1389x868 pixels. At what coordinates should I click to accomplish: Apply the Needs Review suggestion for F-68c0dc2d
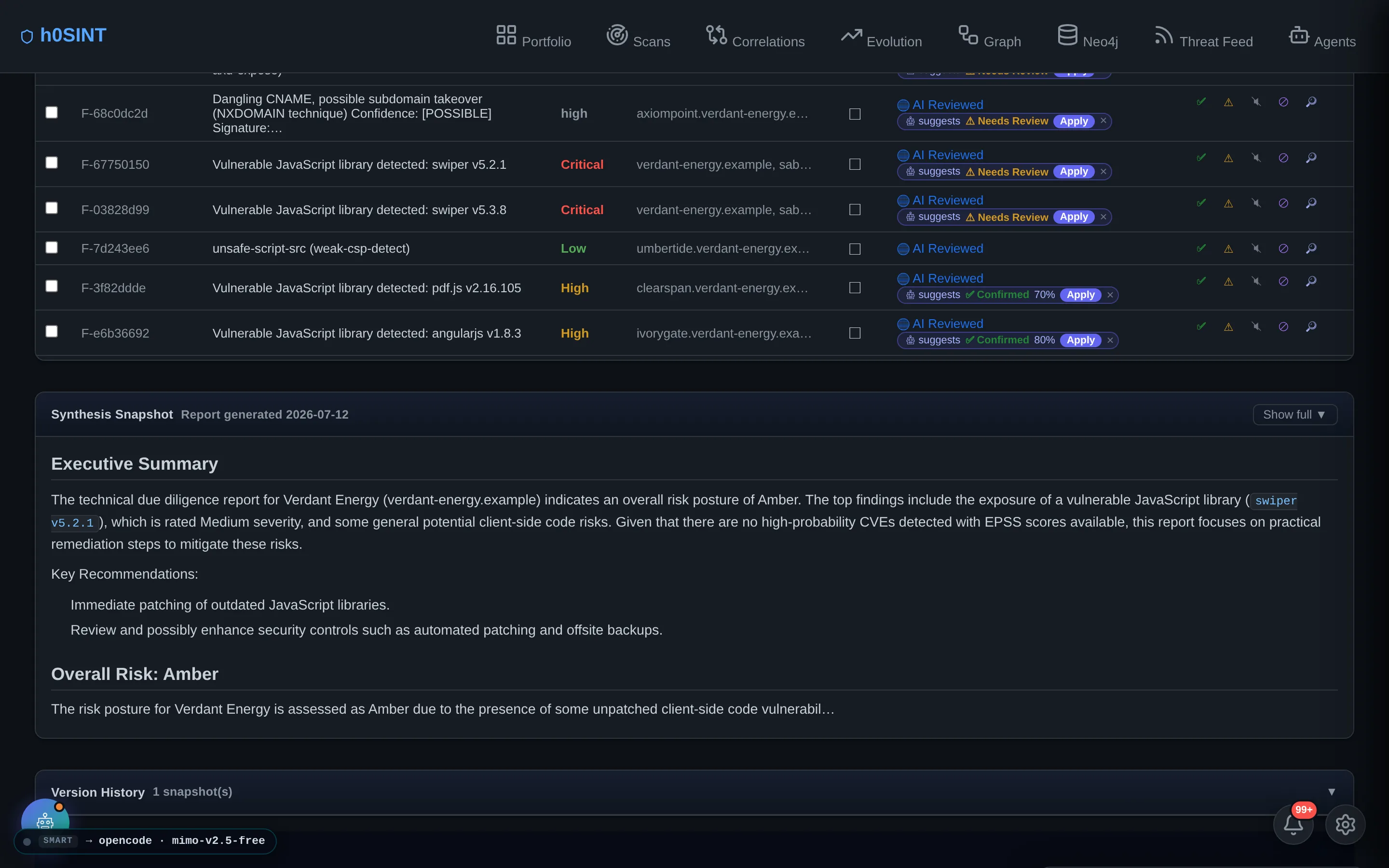pyautogui.click(x=1073, y=121)
